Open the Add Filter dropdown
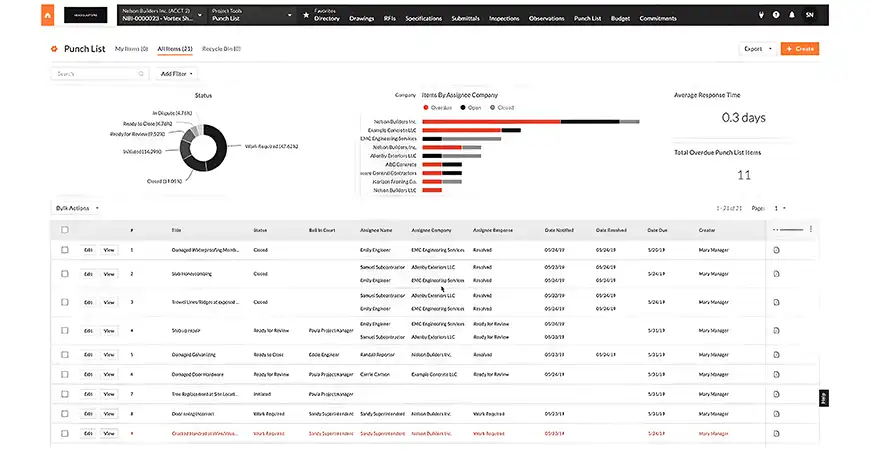Screen dimensions: 870x455 176,73
